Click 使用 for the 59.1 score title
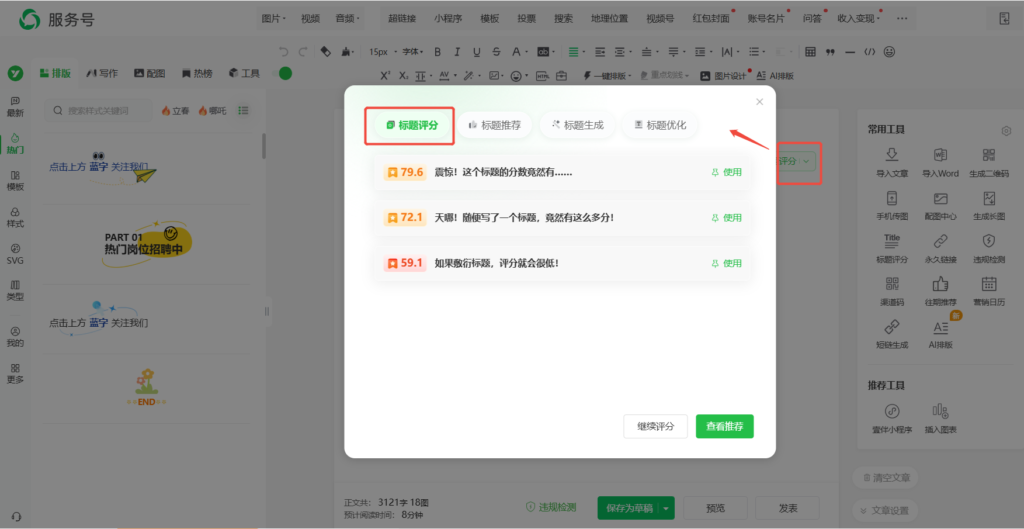This screenshot has height=529, width=1024. point(727,263)
